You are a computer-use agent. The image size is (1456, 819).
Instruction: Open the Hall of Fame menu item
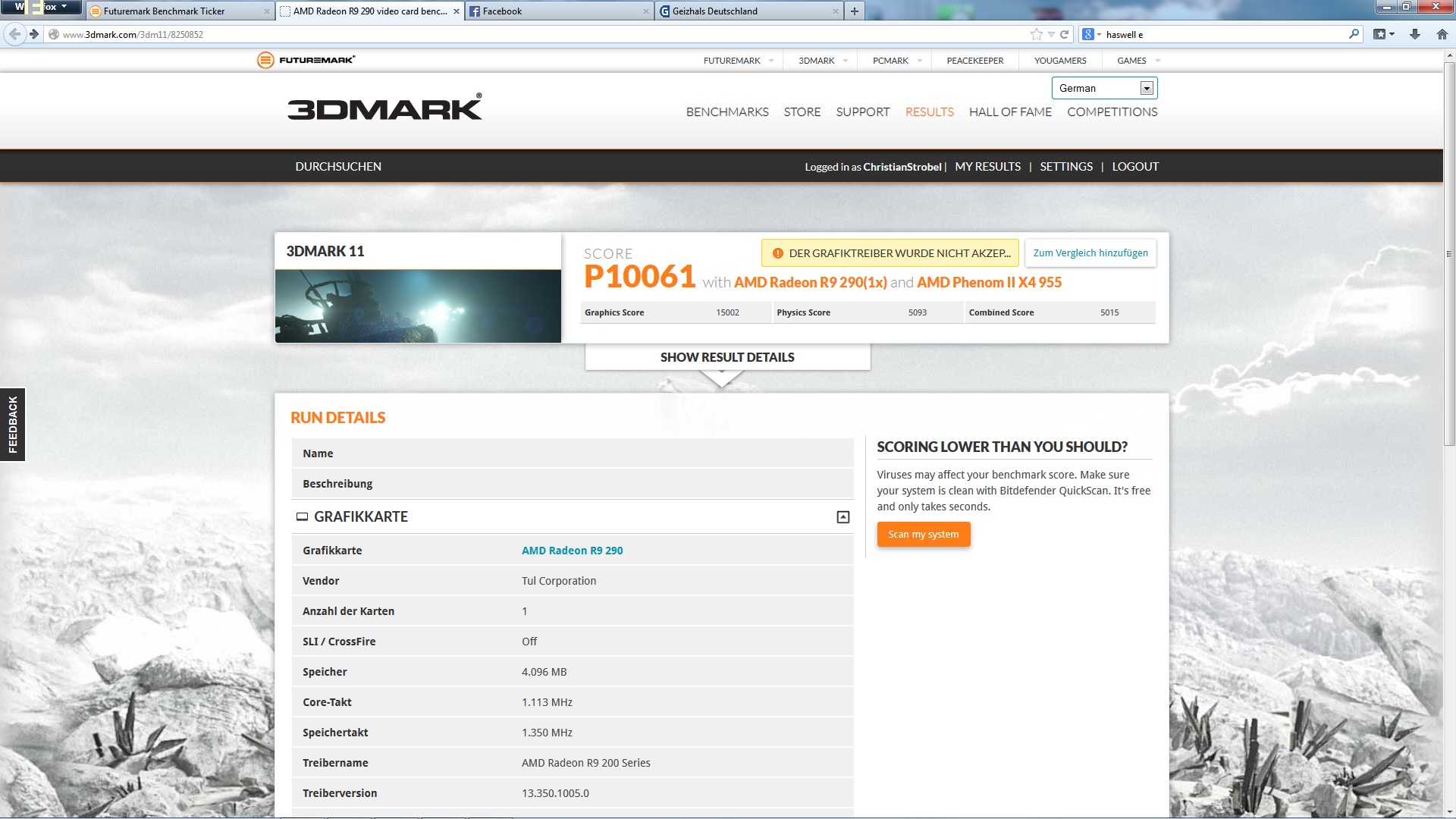click(1009, 112)
